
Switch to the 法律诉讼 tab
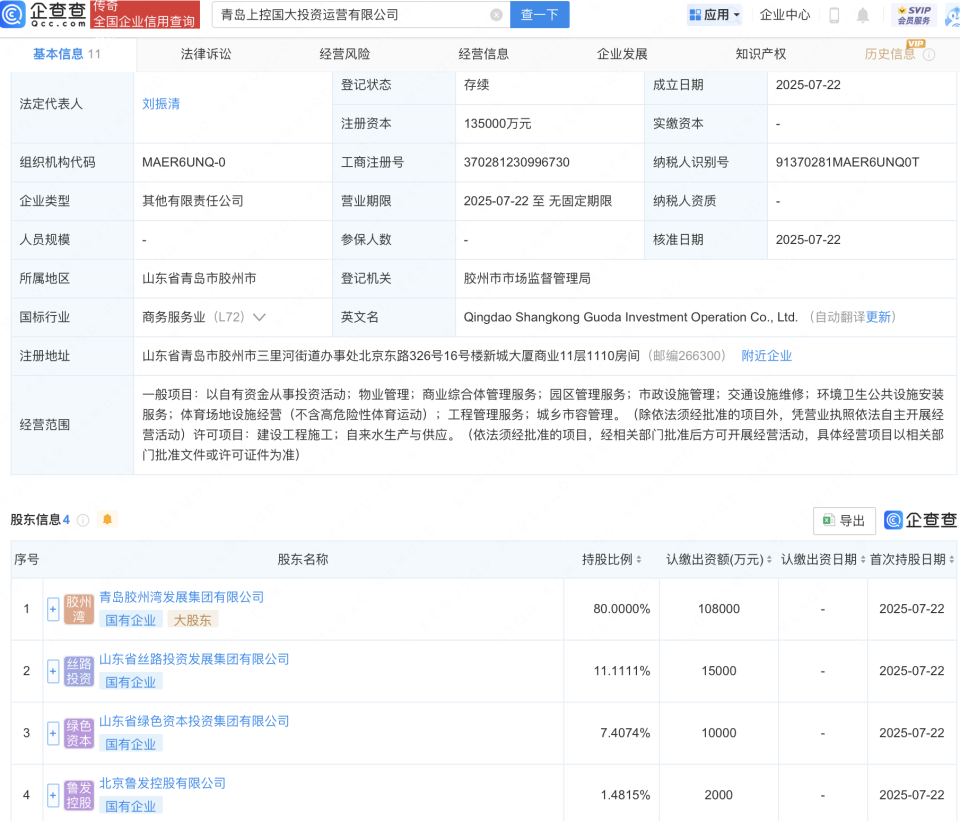(x=206, y=54)
